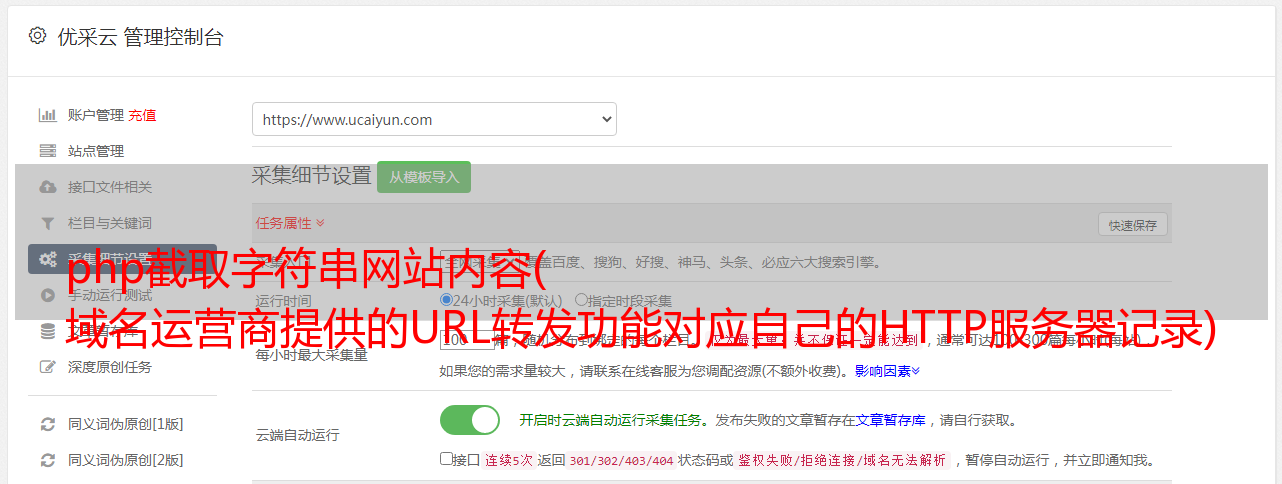Open 站点管理 in the sidebar
1282x484 pixels.
pyautogui.click(x=96, y=151)
